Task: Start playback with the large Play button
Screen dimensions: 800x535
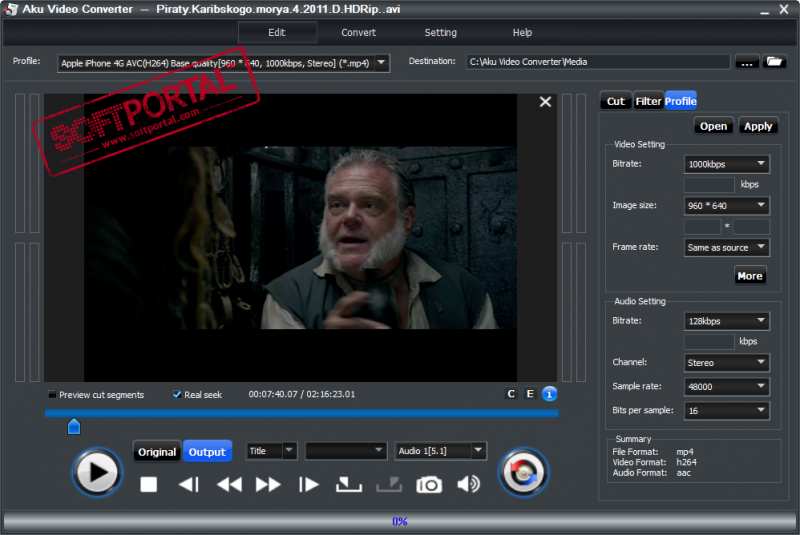Action: pos(97,472)
